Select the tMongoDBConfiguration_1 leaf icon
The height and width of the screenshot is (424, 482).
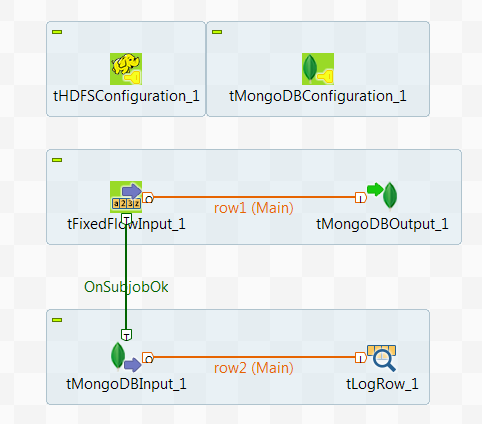(x=318, y=69)
